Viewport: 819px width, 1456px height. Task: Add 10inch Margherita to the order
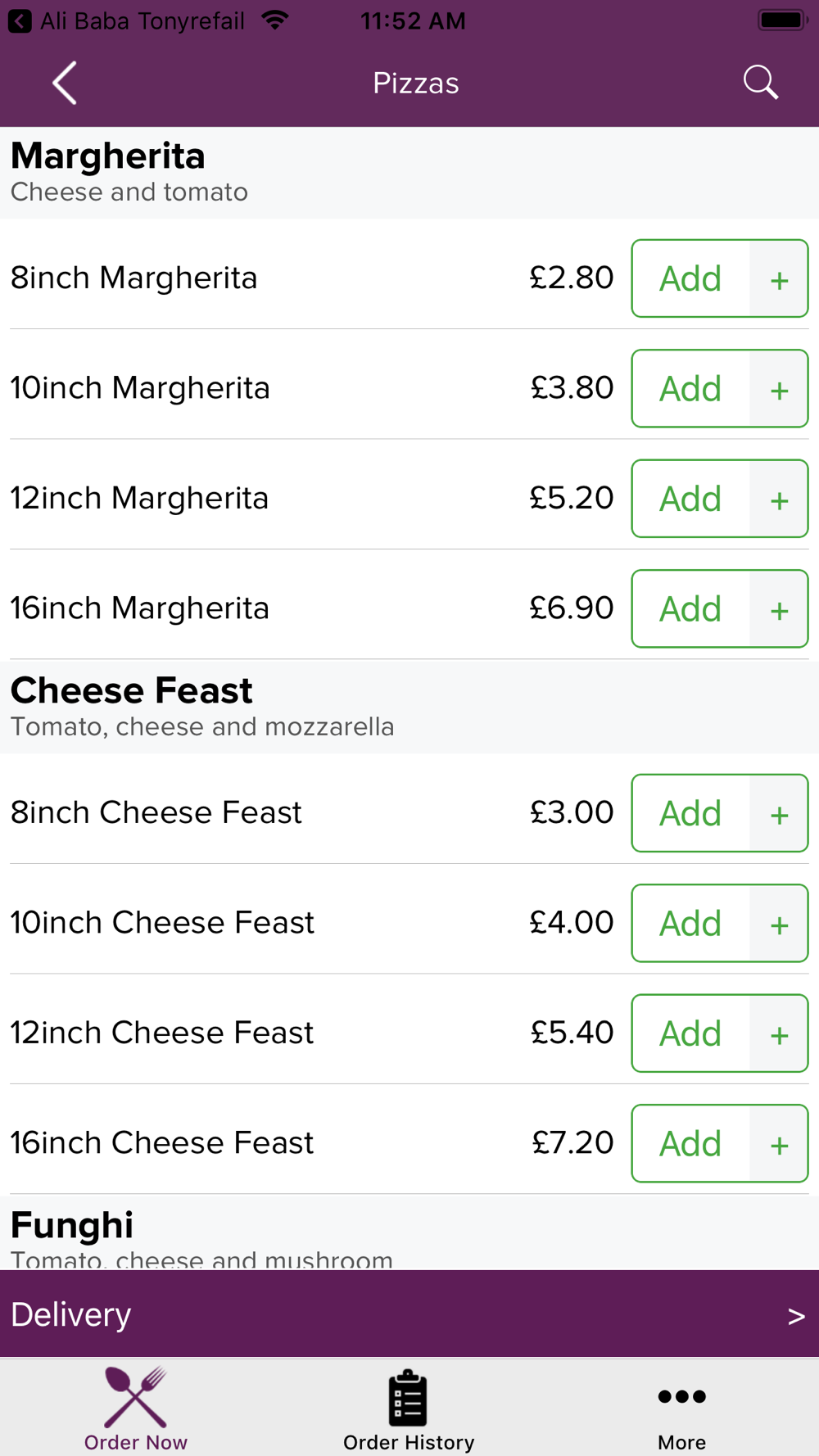(690, 389)
